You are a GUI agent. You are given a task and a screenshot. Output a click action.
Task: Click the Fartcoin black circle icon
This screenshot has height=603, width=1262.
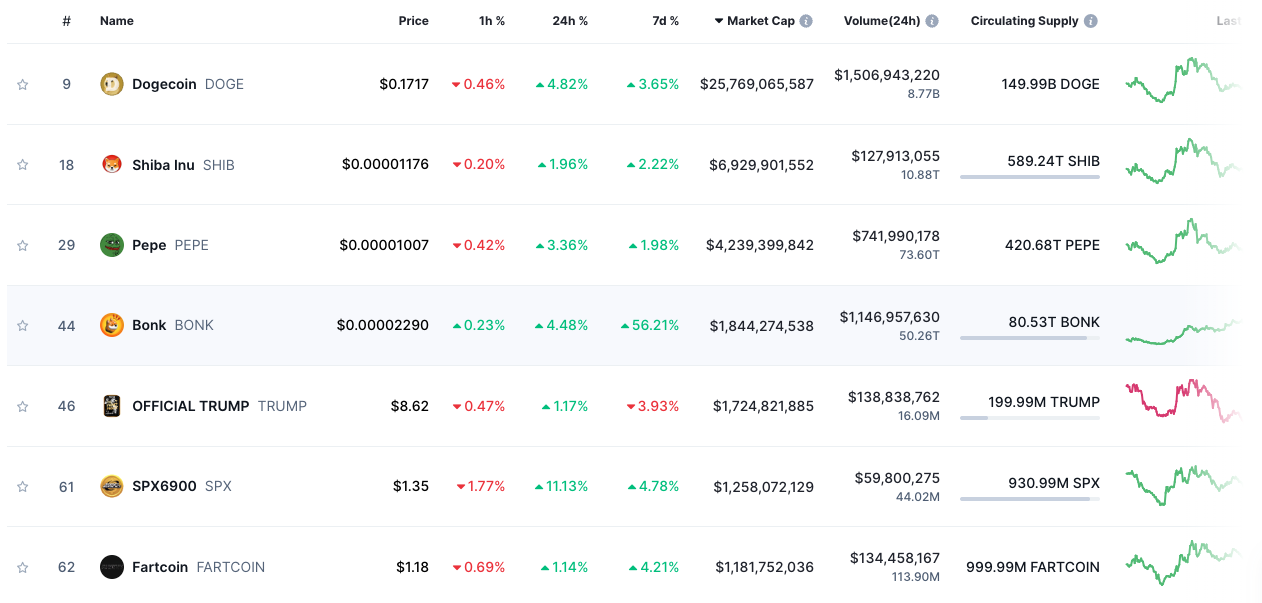coord(112,567)
